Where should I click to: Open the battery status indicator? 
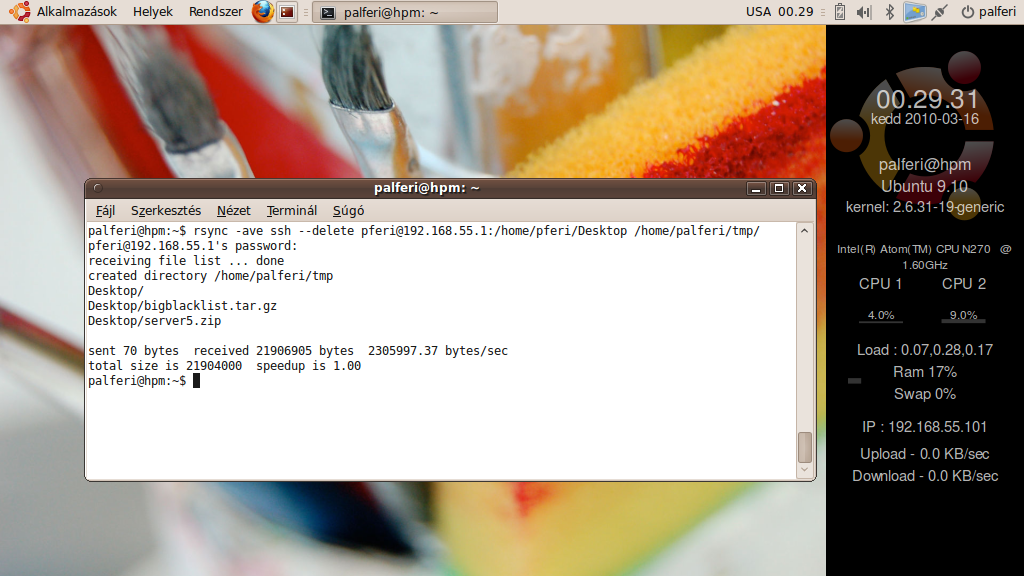[839, 12]
